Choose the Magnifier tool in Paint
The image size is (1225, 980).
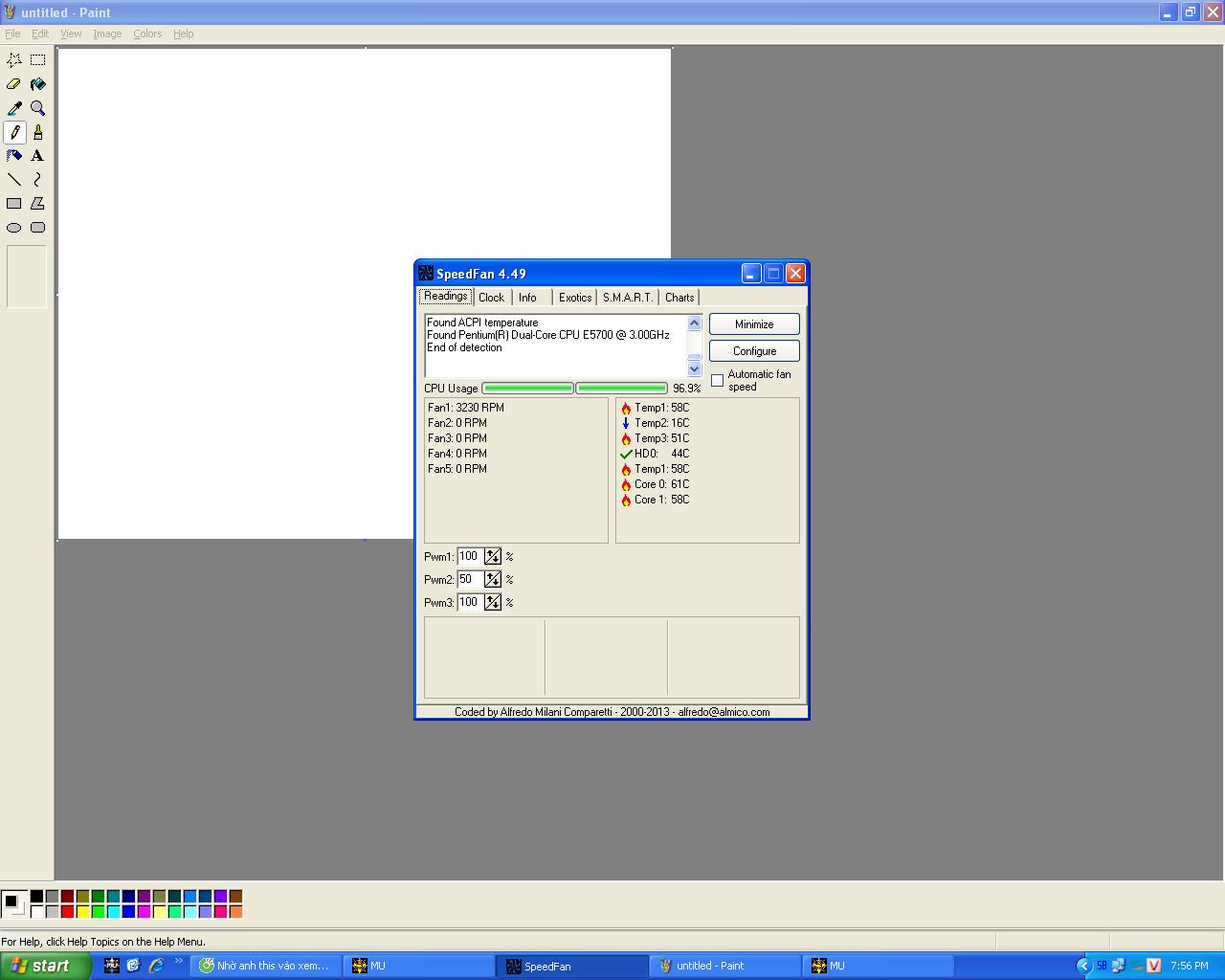pyautogui.click(x=38, y=108)
